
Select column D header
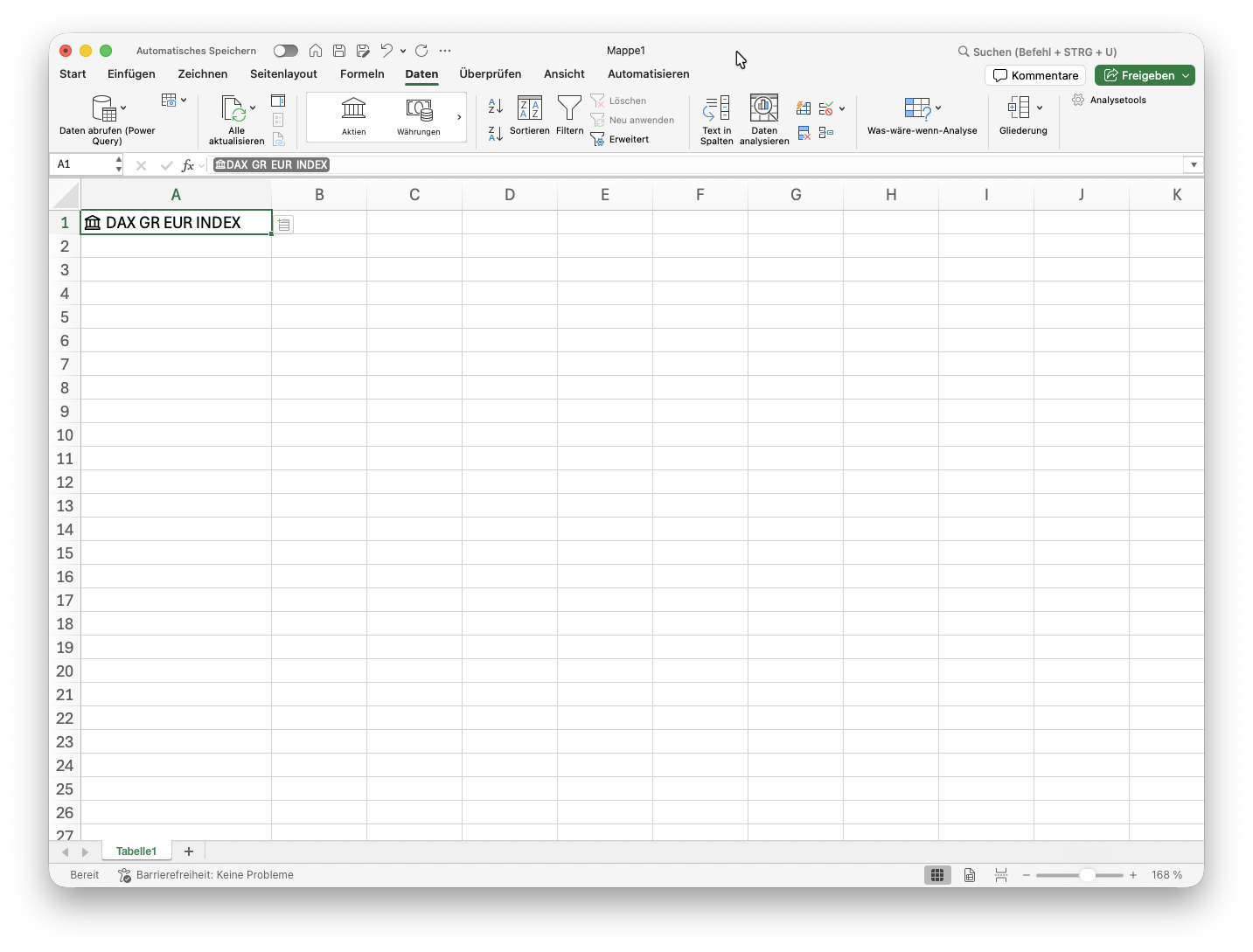pos(510,195)
